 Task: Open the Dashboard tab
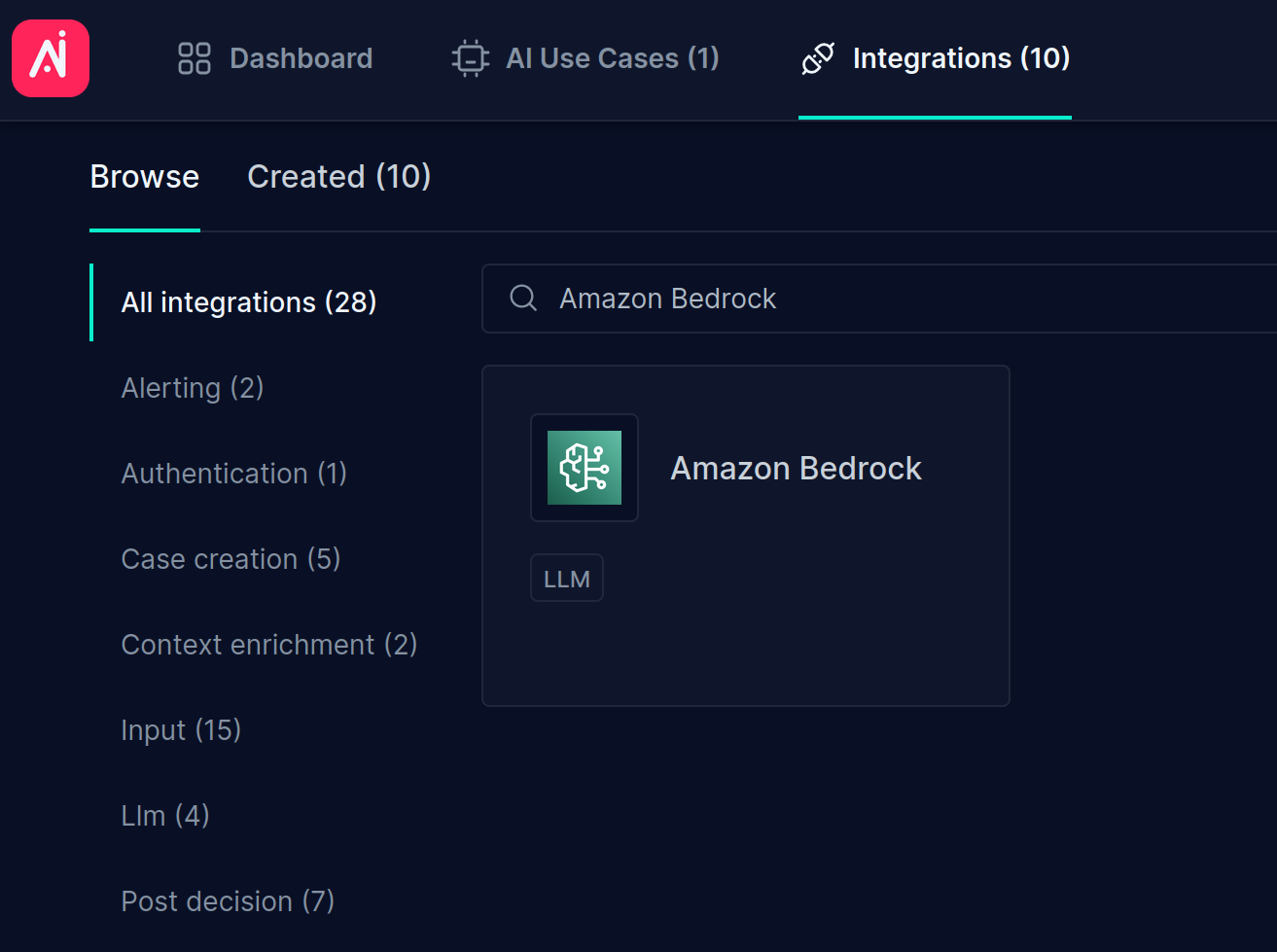[x=275, y=58]
